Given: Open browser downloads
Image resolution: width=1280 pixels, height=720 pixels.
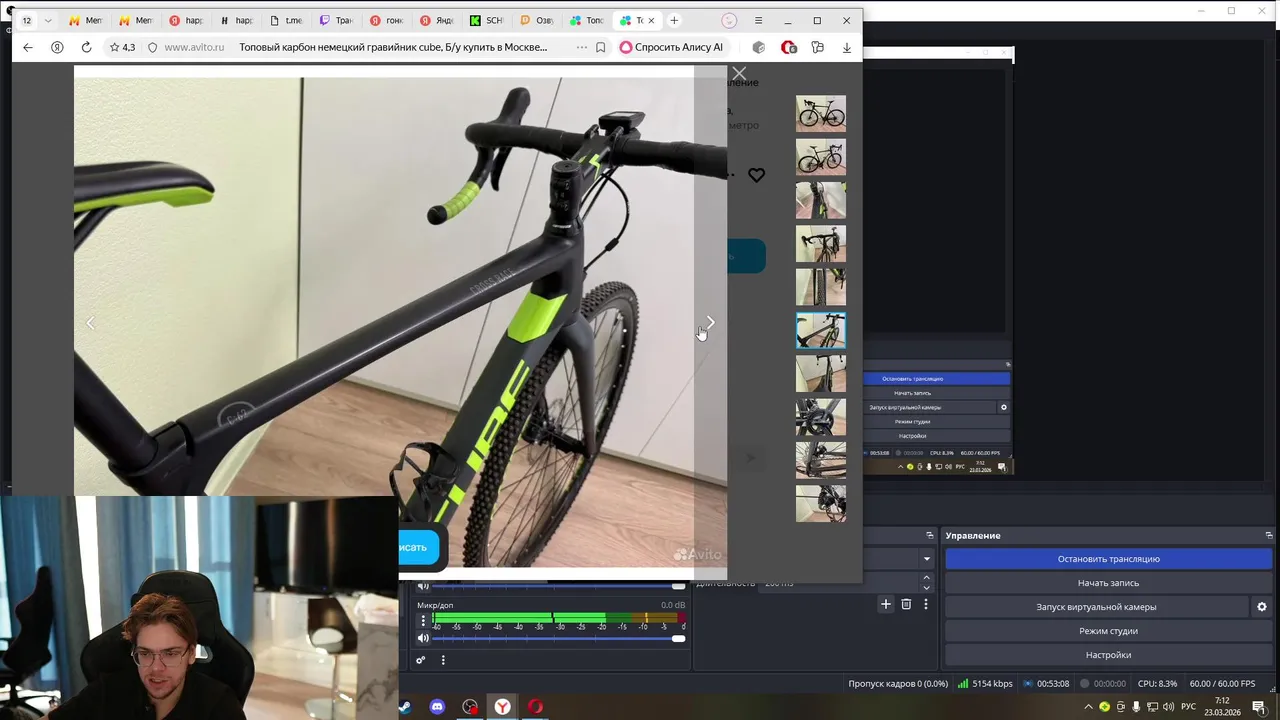Looking at the screenshot, I should coord(847,47).
